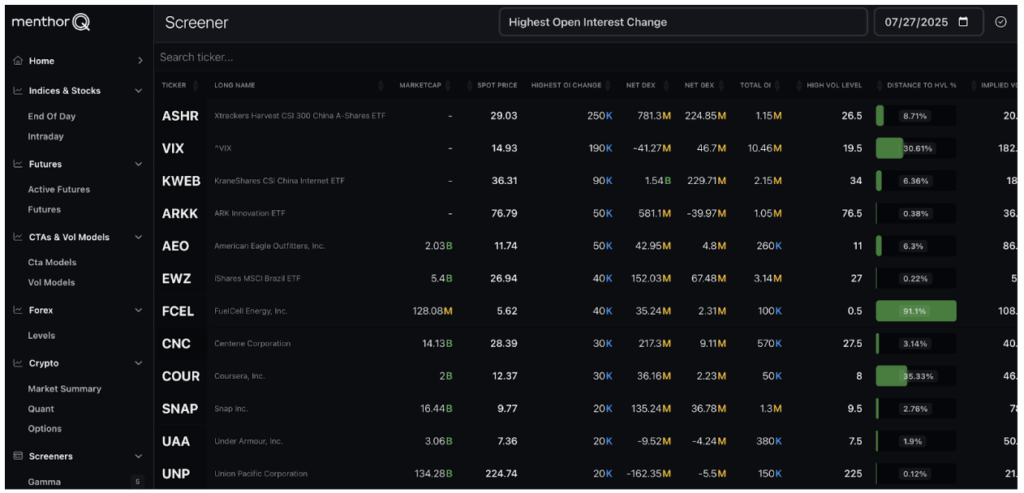This screenshot has width=1024, height=493.
Task: Collapse the Forex section chevron
Action: (x=138, y=310)
